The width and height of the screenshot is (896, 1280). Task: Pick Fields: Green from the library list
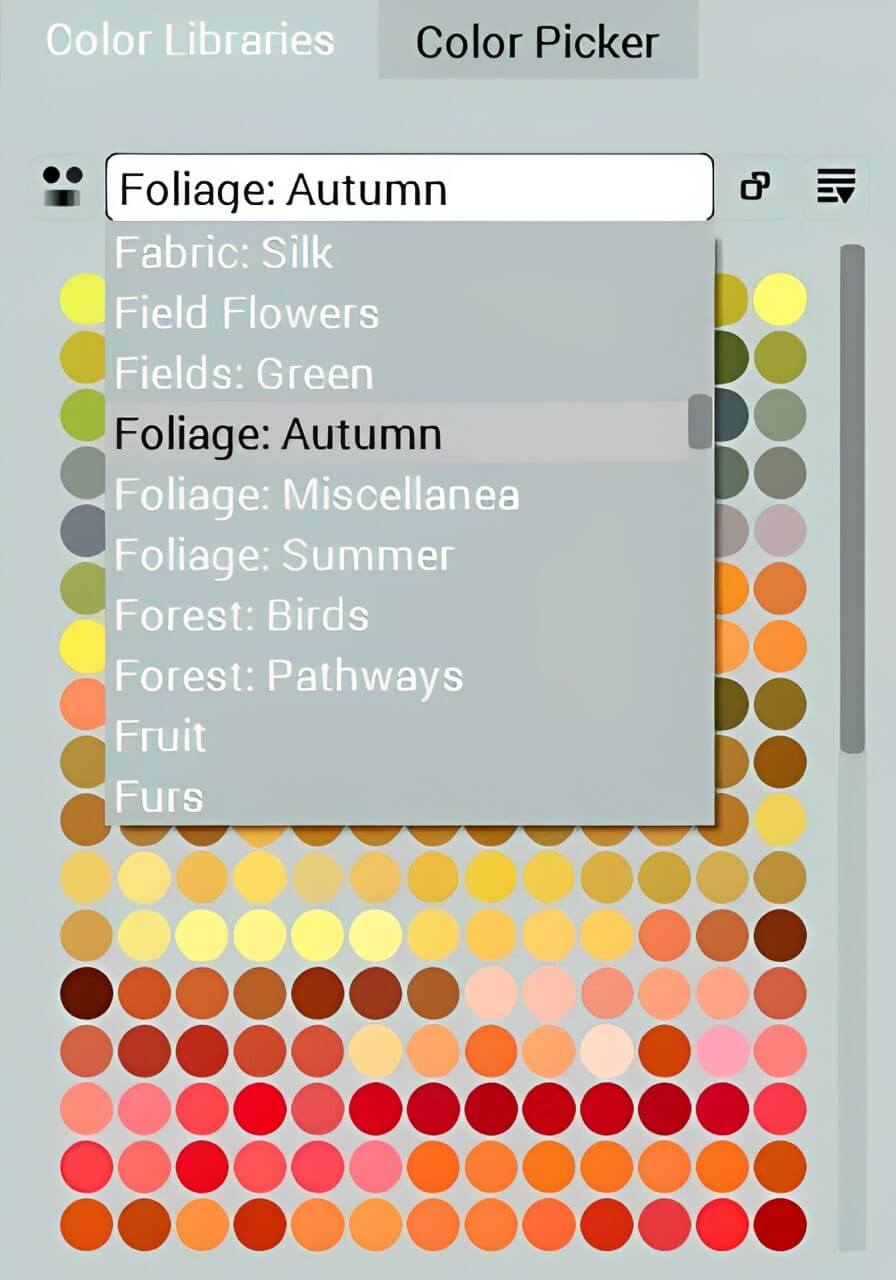pyautogui.click(x=244, y=374)
